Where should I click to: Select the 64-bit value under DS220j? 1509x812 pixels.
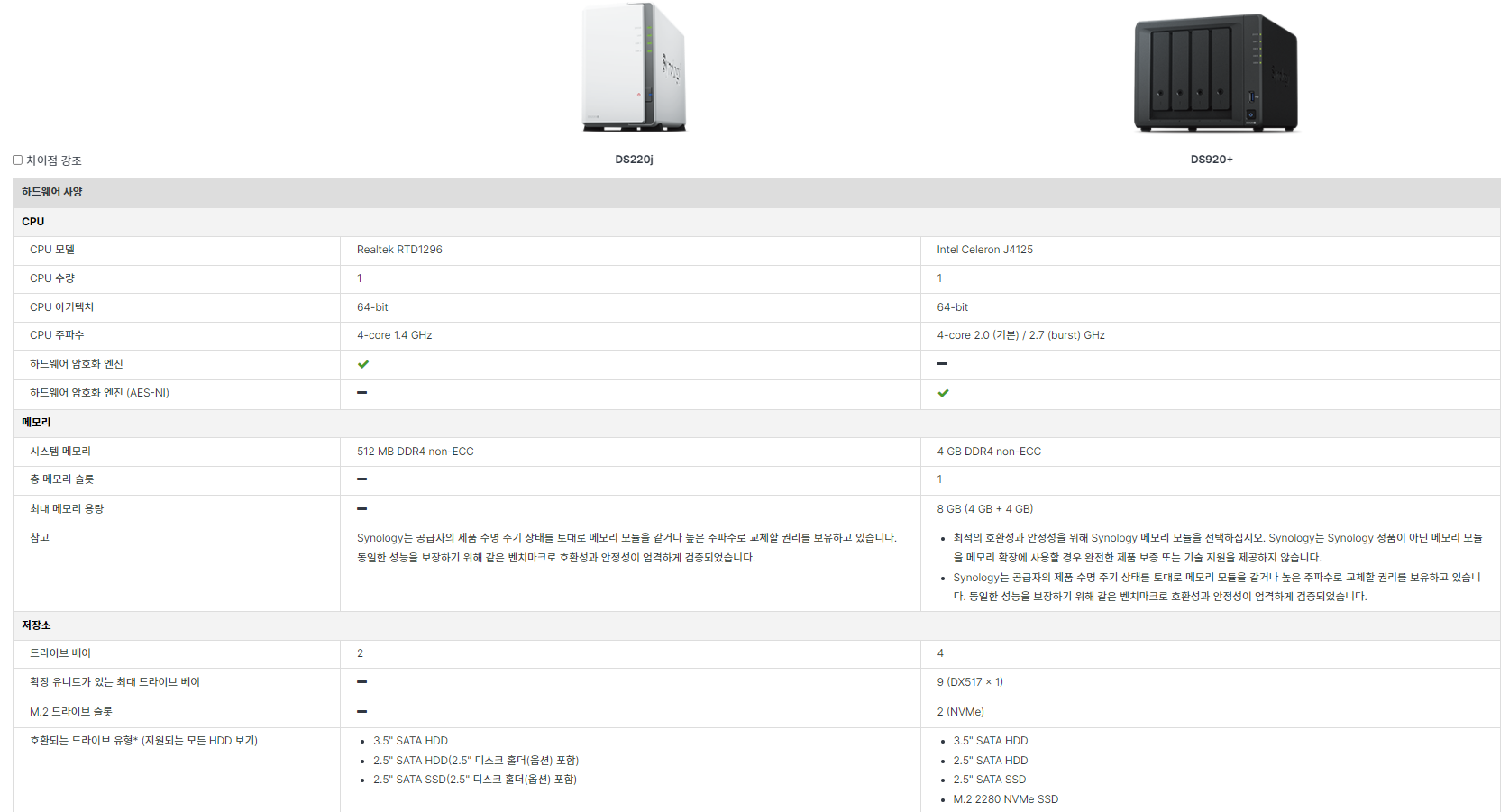(x=372, y=307)
